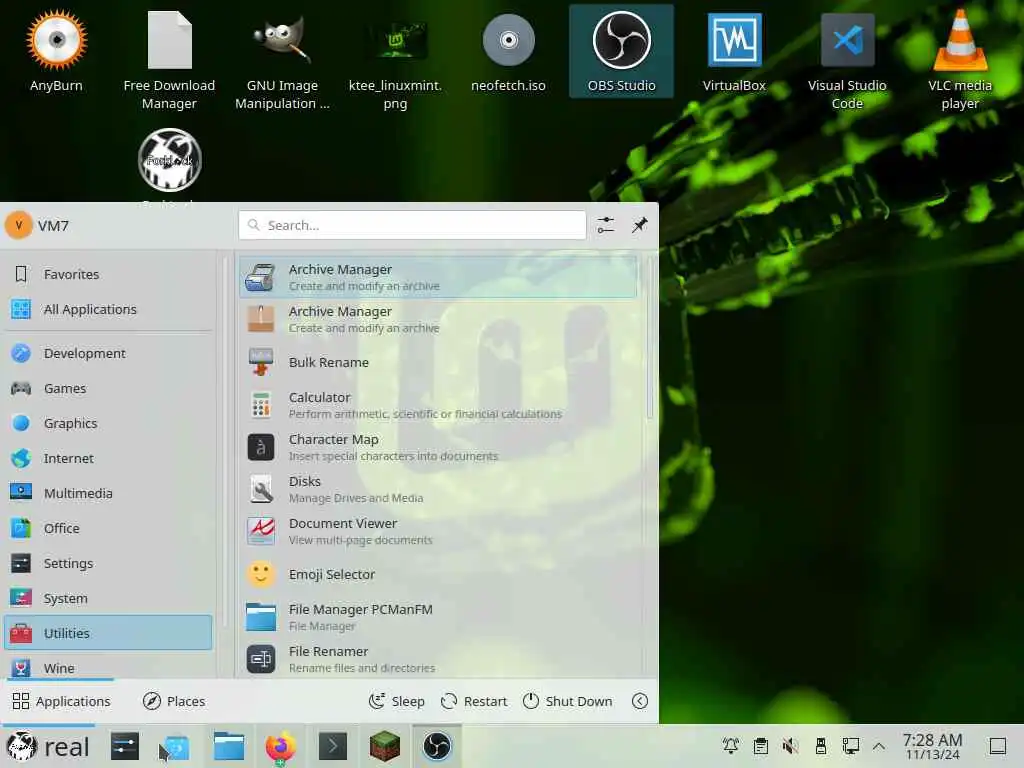The image size is (1024, 768).
Task: Open the Games category
Action: (108, 389)
